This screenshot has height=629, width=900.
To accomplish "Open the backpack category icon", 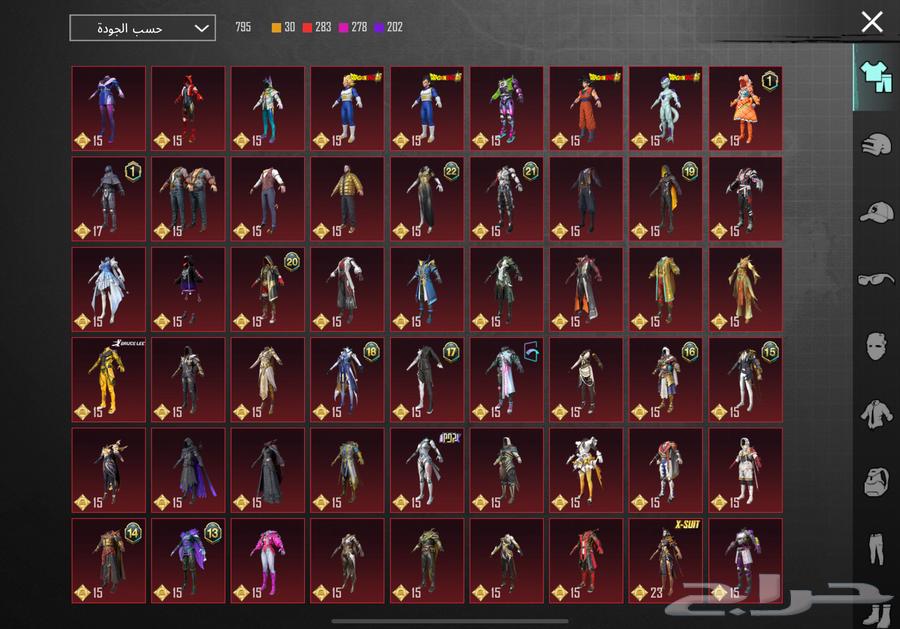I will click(x=876, y=481).
